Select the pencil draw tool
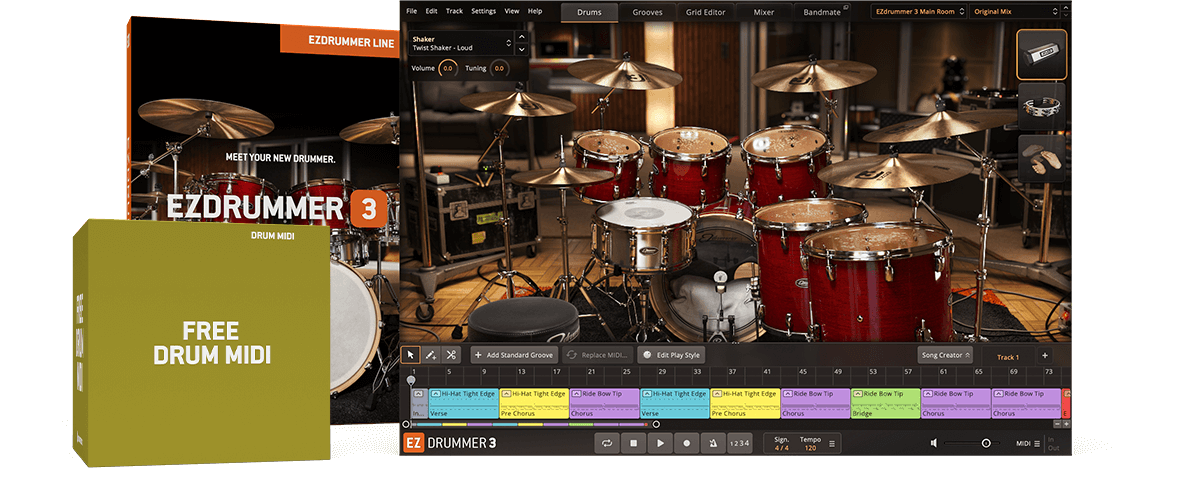 point(431,355)
